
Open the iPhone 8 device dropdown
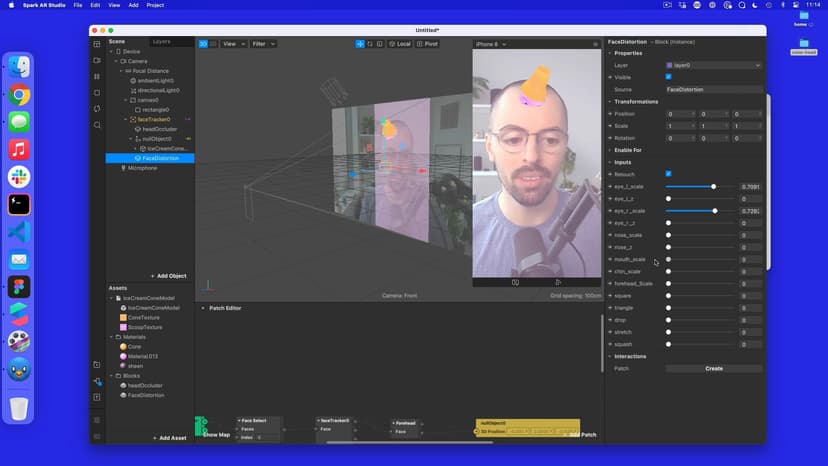(x=491, y=44)
